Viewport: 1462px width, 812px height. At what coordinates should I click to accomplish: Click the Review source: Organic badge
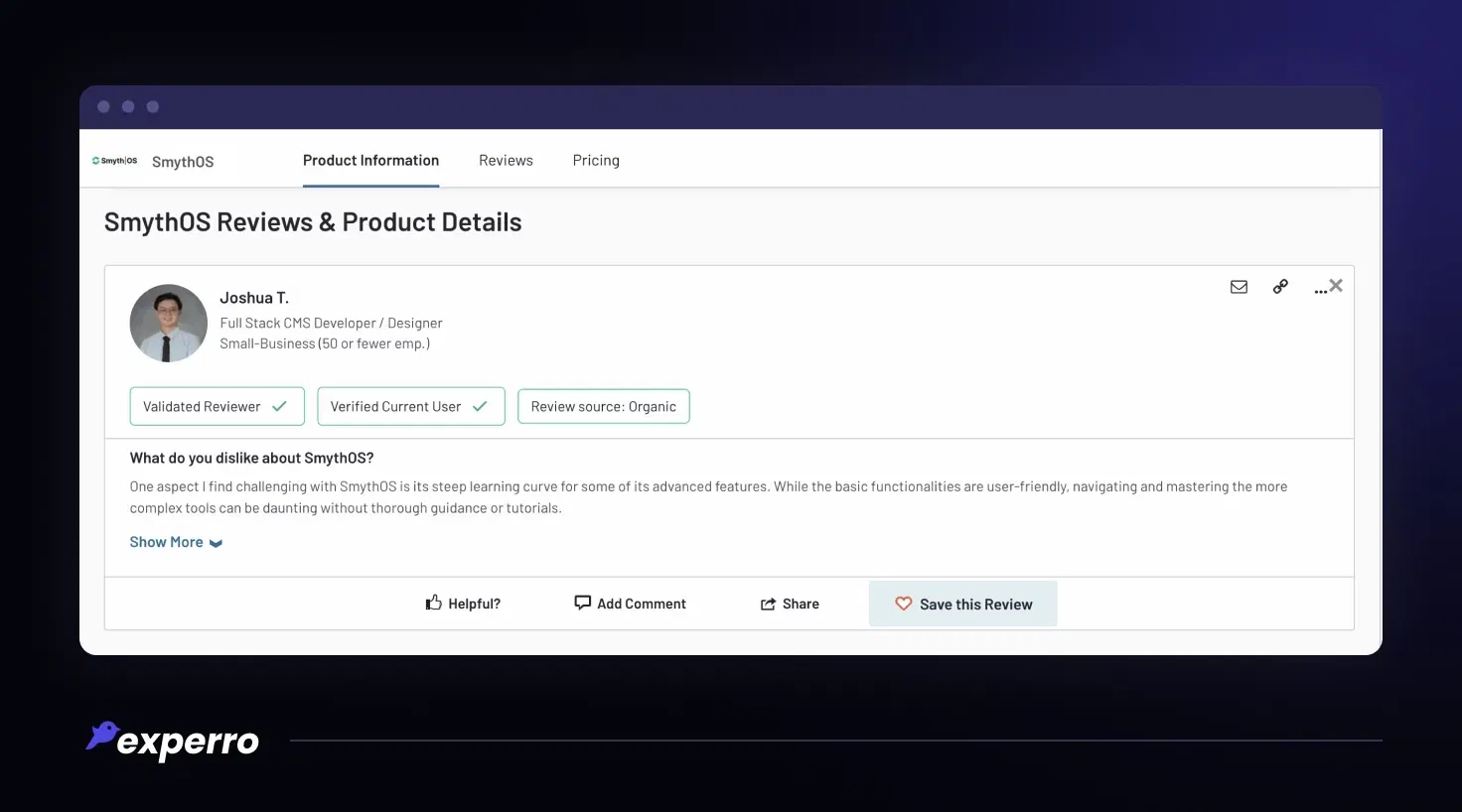[x=603, y=406]
